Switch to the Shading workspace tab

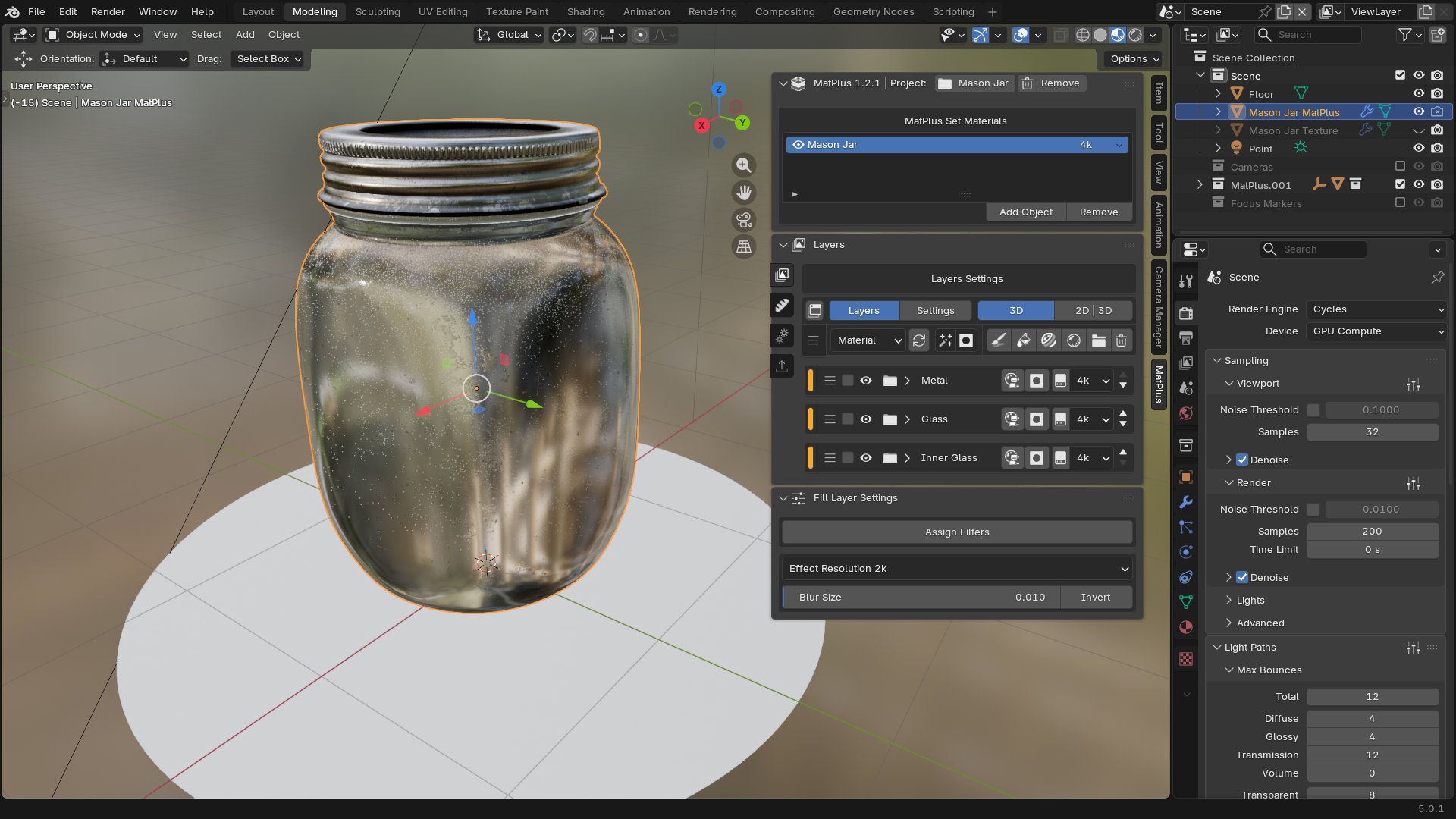[585, 12]
